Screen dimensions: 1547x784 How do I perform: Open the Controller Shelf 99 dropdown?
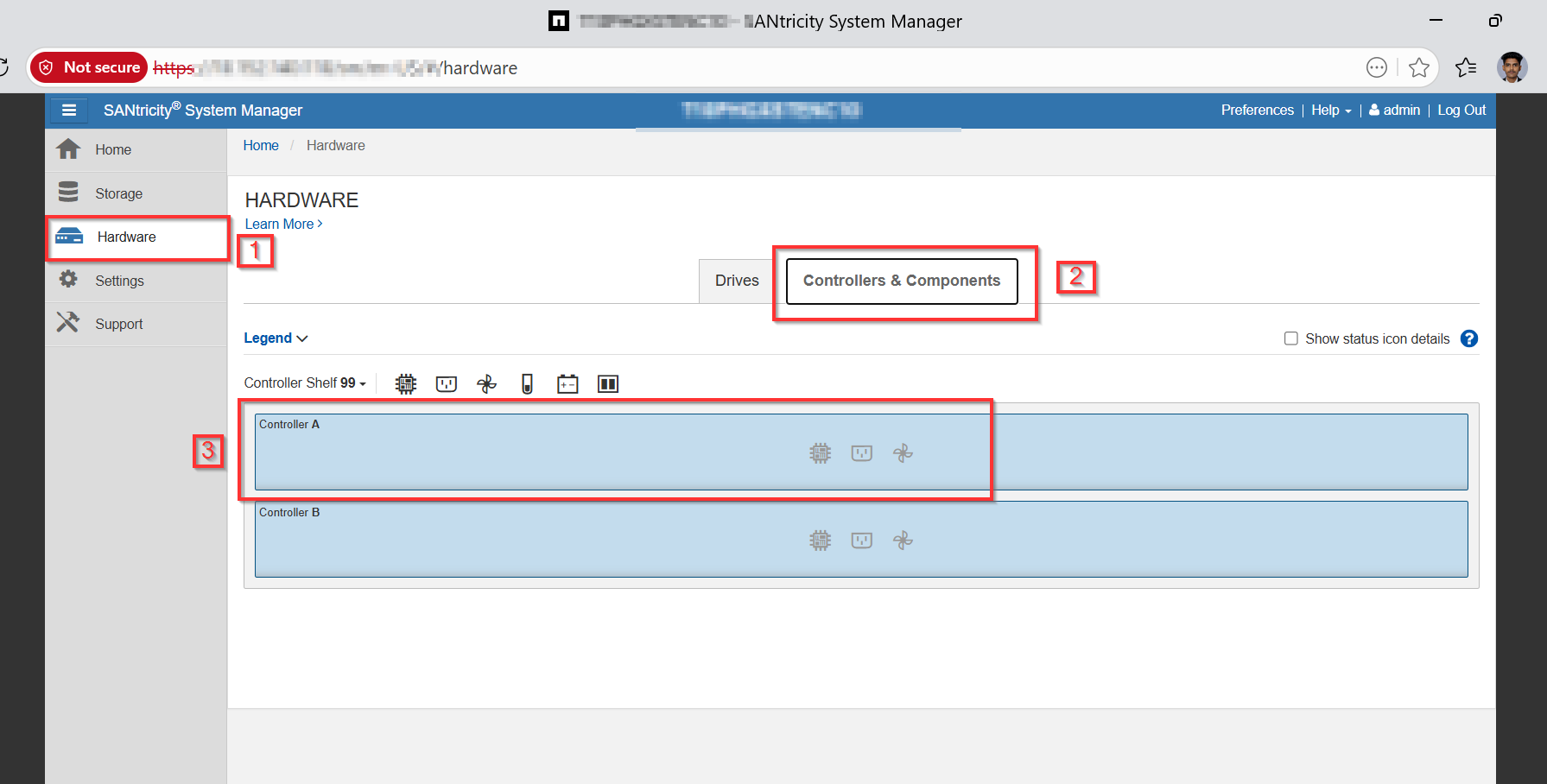point(304,383)
